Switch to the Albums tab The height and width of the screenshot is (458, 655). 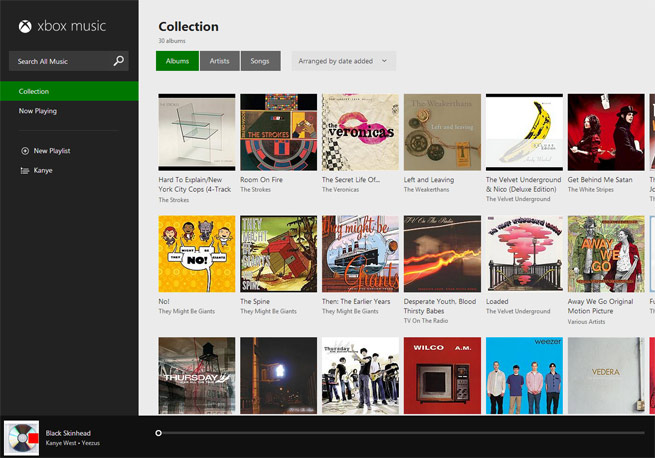click(177, 61)
